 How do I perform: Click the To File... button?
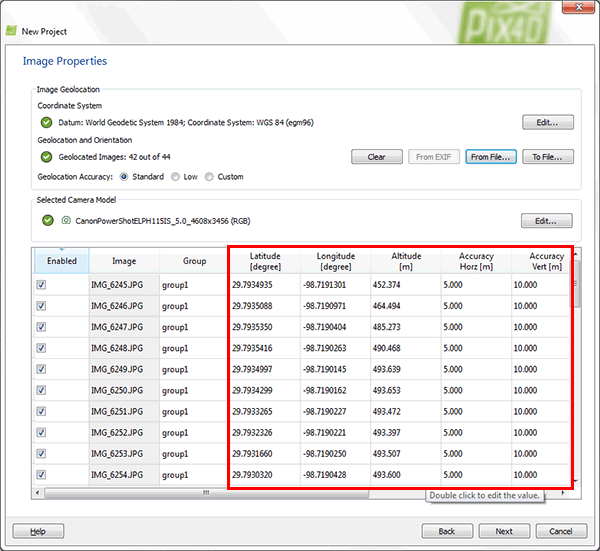pyautogui.click(x=551, y=157)
